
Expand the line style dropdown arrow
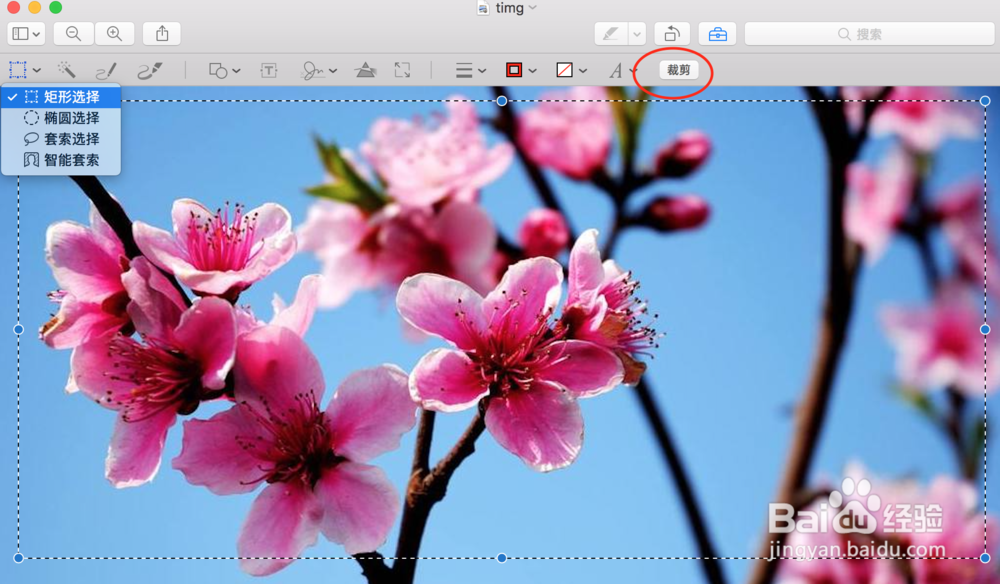tap(482, 71)
